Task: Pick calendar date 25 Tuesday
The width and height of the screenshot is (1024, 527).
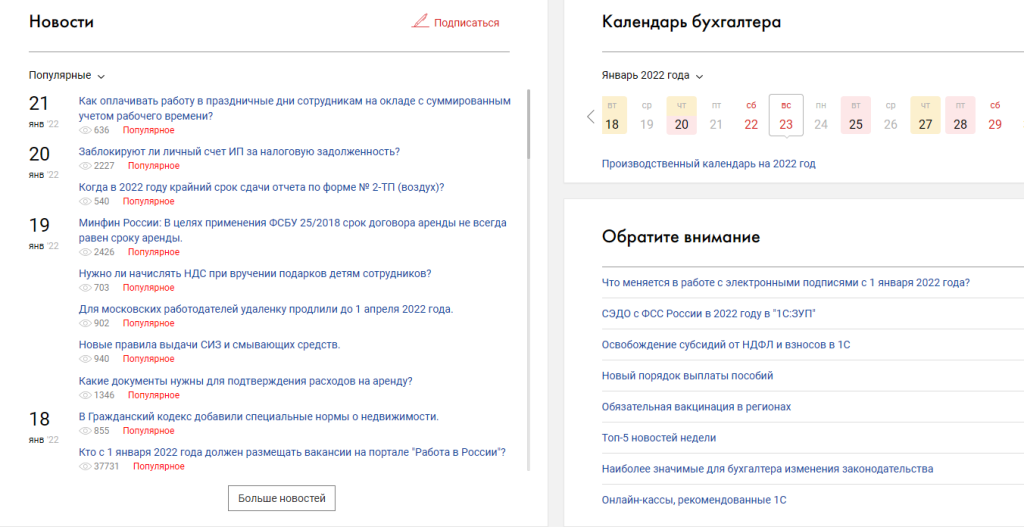Action: 855,116
